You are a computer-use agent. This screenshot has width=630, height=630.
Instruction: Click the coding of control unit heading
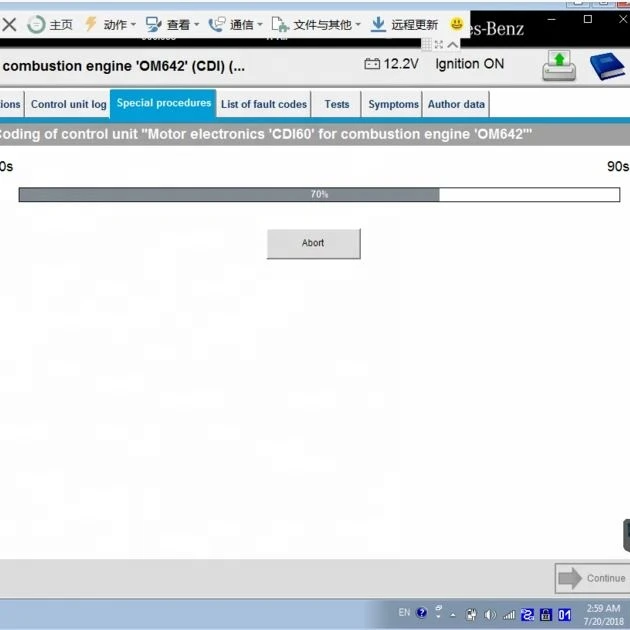pyautogui.click(x=266, y=134)
